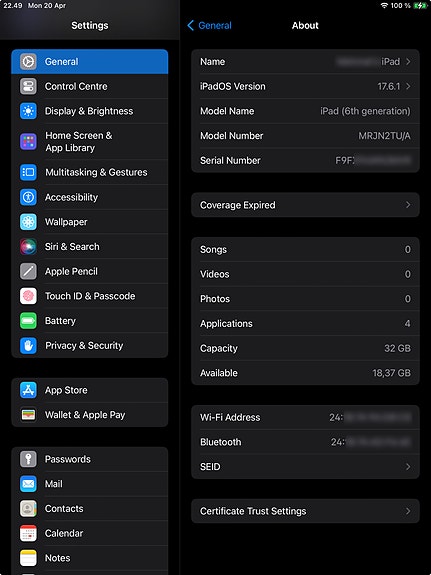Open the Accessibility icon entry
The width and height of the screenshot is (431, 575).
(28, 197)
